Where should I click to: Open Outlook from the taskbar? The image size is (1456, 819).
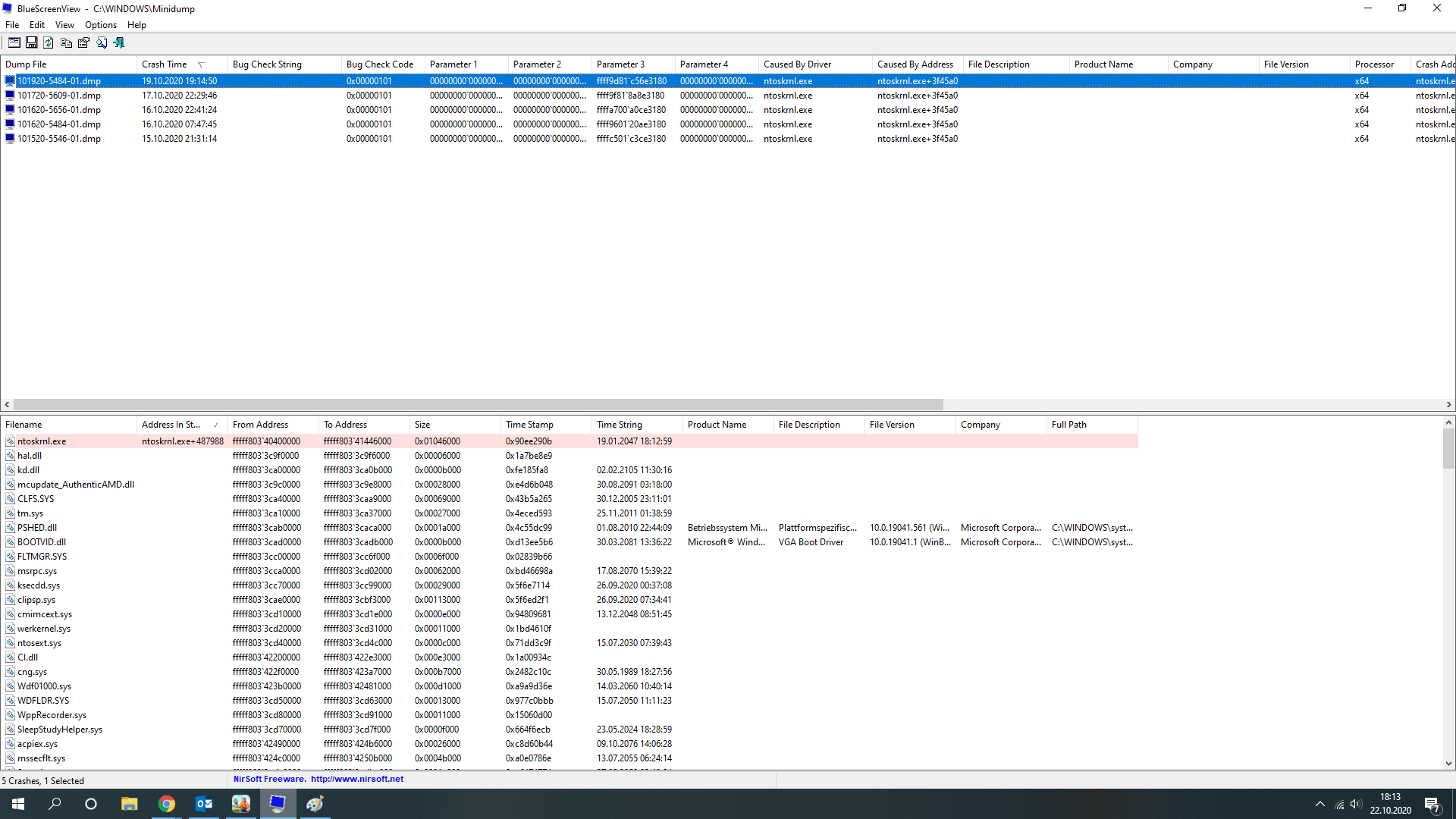coord(204,804)
